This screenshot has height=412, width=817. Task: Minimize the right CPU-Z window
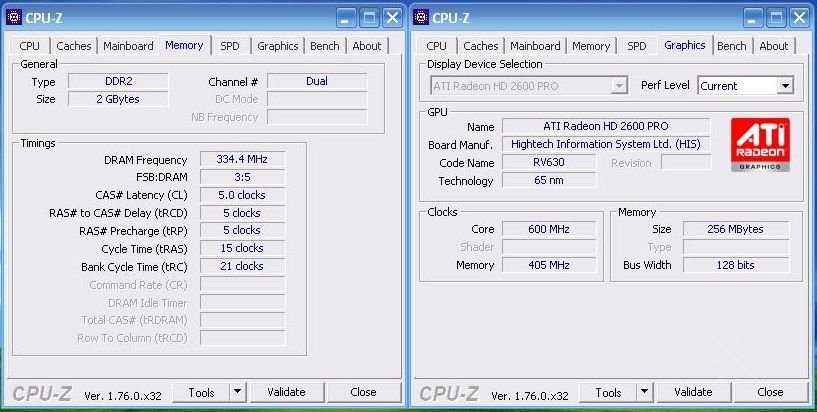tap(752, 18)
